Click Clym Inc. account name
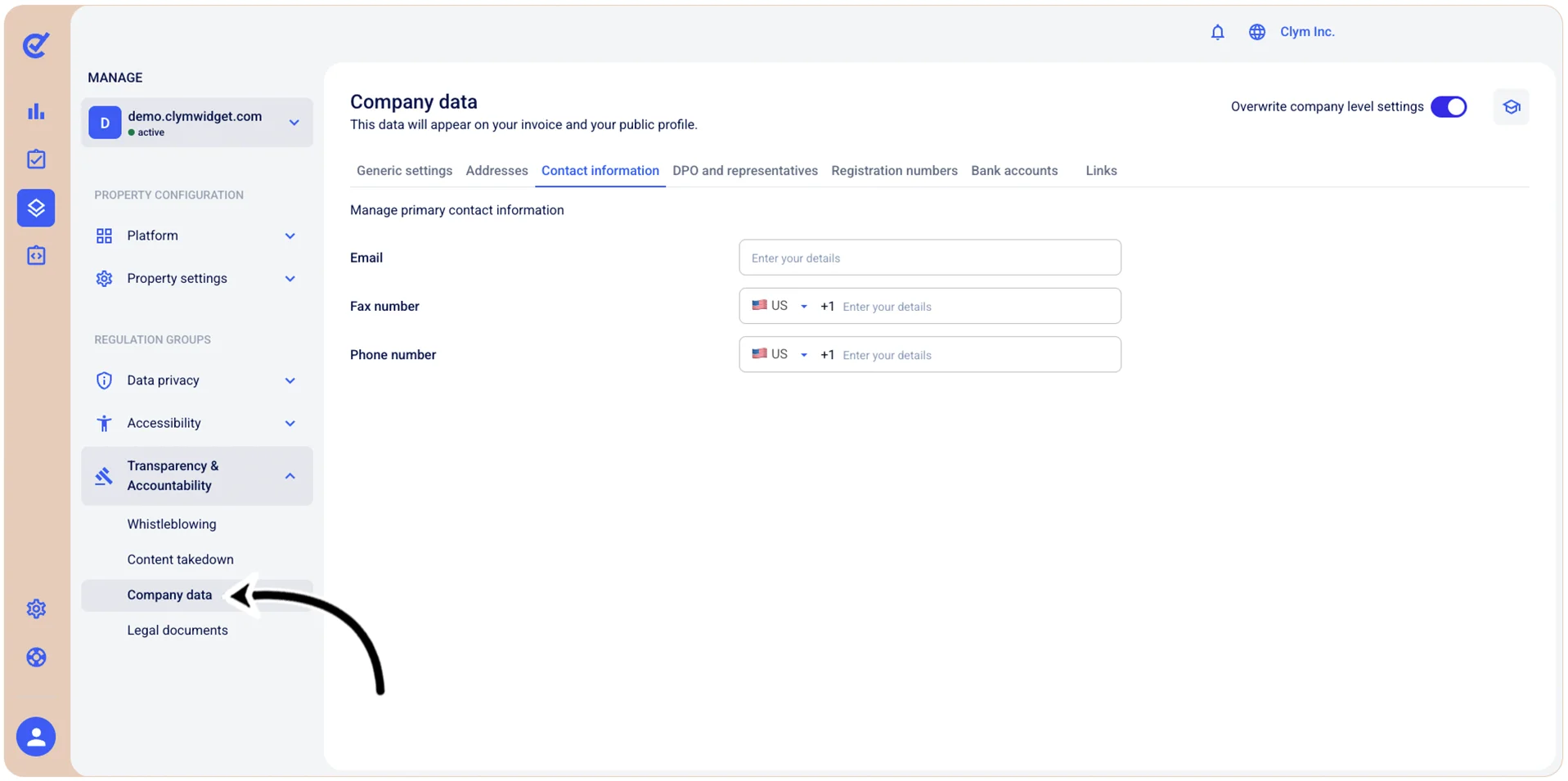This screenshot has height=781, width=1568. point(1307,32)
